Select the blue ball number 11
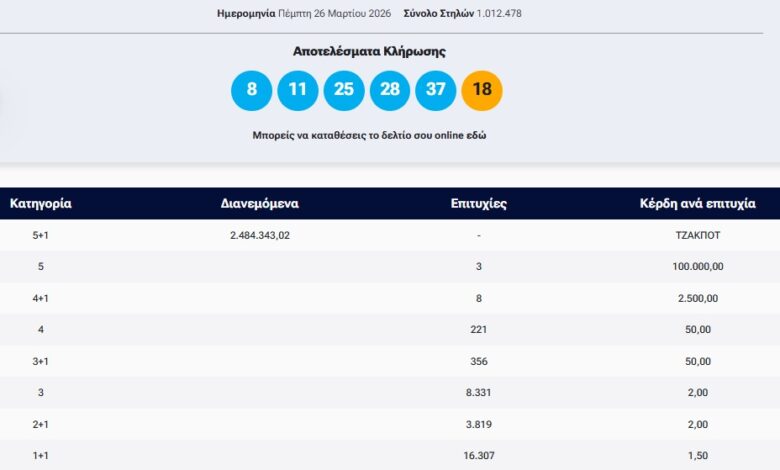The image size is (780, 470). [297, 90]
